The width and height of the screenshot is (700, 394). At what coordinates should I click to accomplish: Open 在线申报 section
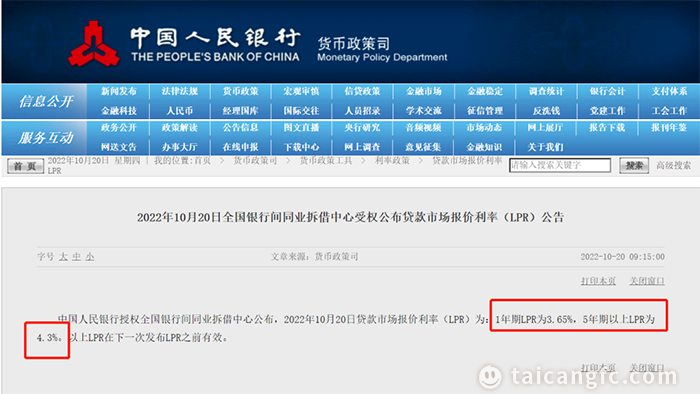point(241,147)
